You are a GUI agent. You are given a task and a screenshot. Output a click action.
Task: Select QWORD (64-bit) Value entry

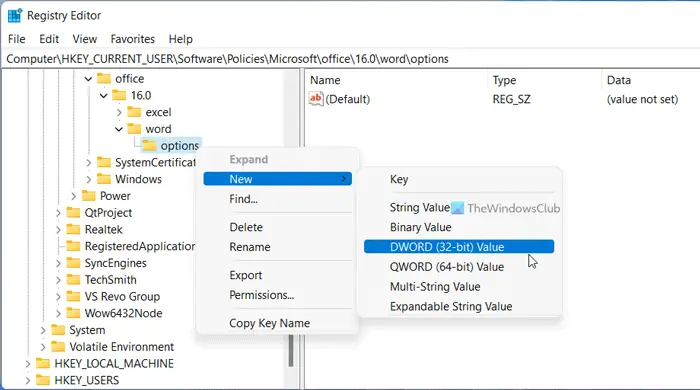point(447,267)
